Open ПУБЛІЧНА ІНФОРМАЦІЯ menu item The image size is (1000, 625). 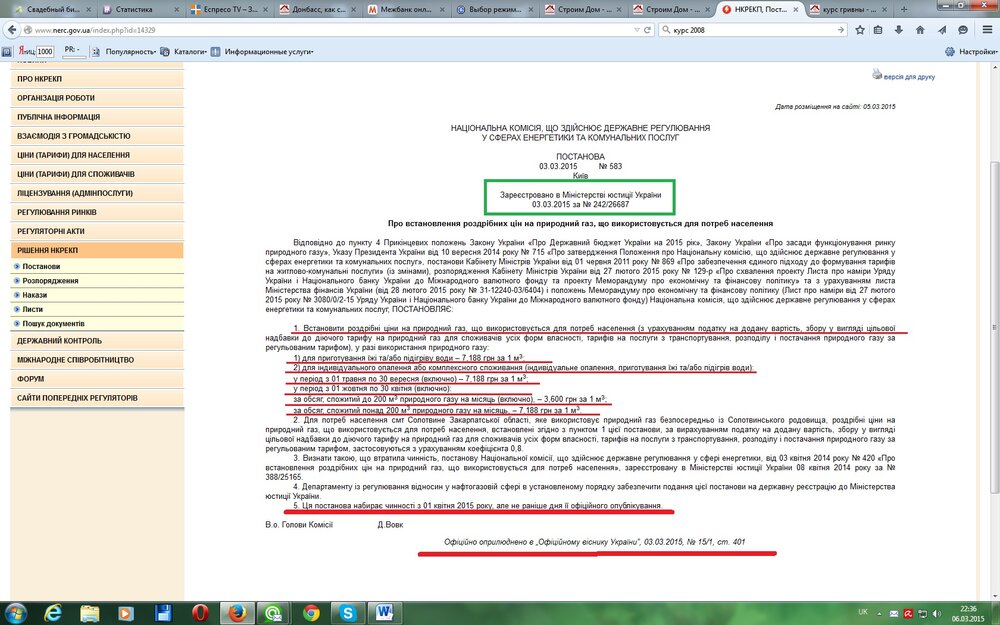97,117
